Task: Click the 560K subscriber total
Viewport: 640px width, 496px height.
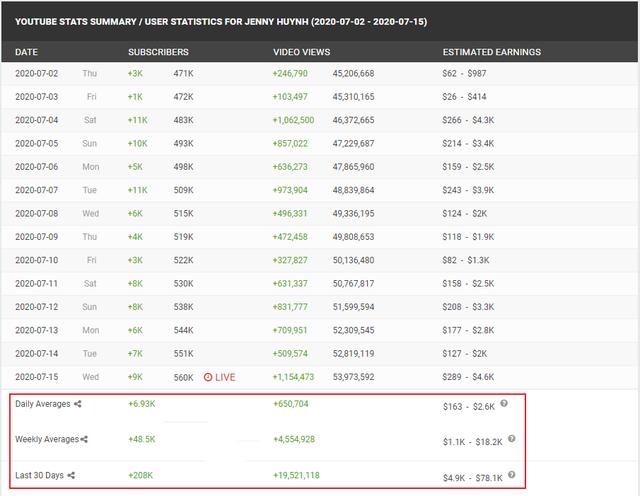Action: pos(184,377)
